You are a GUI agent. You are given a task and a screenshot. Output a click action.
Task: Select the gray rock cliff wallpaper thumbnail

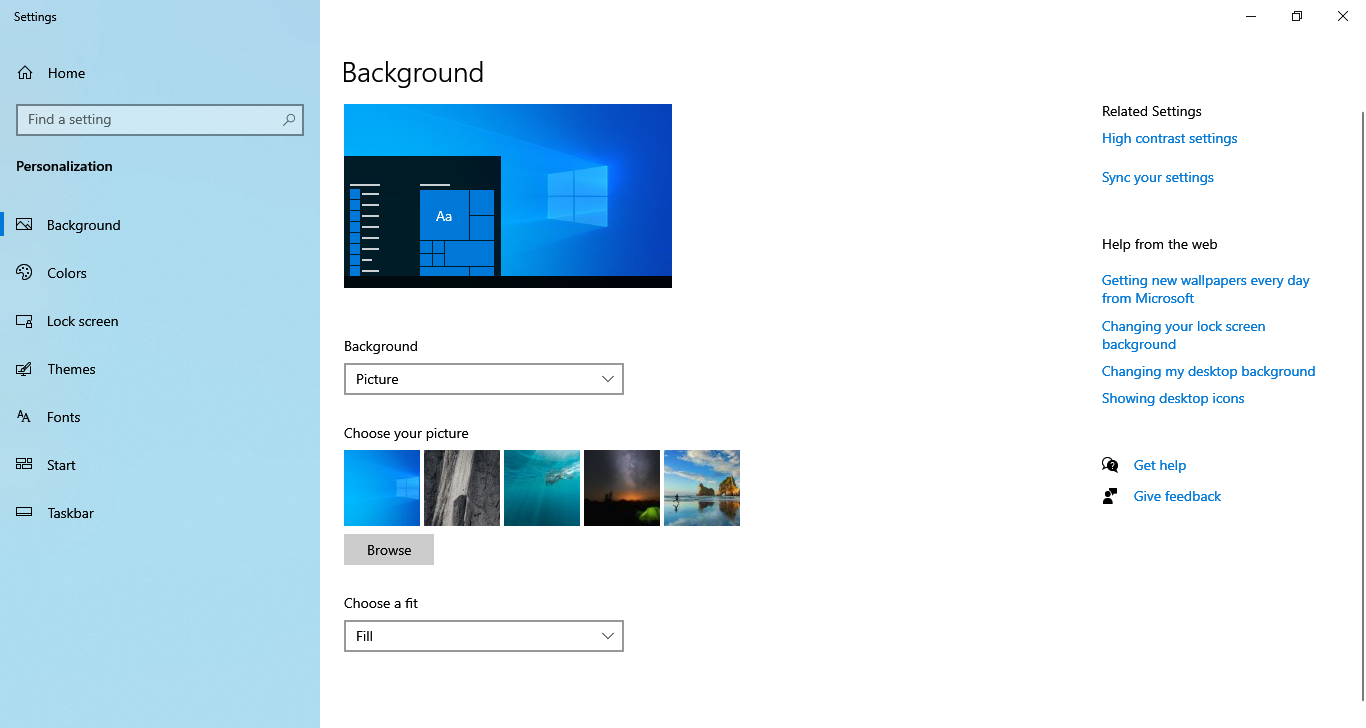pyautogui.click(x=462, y=488)
